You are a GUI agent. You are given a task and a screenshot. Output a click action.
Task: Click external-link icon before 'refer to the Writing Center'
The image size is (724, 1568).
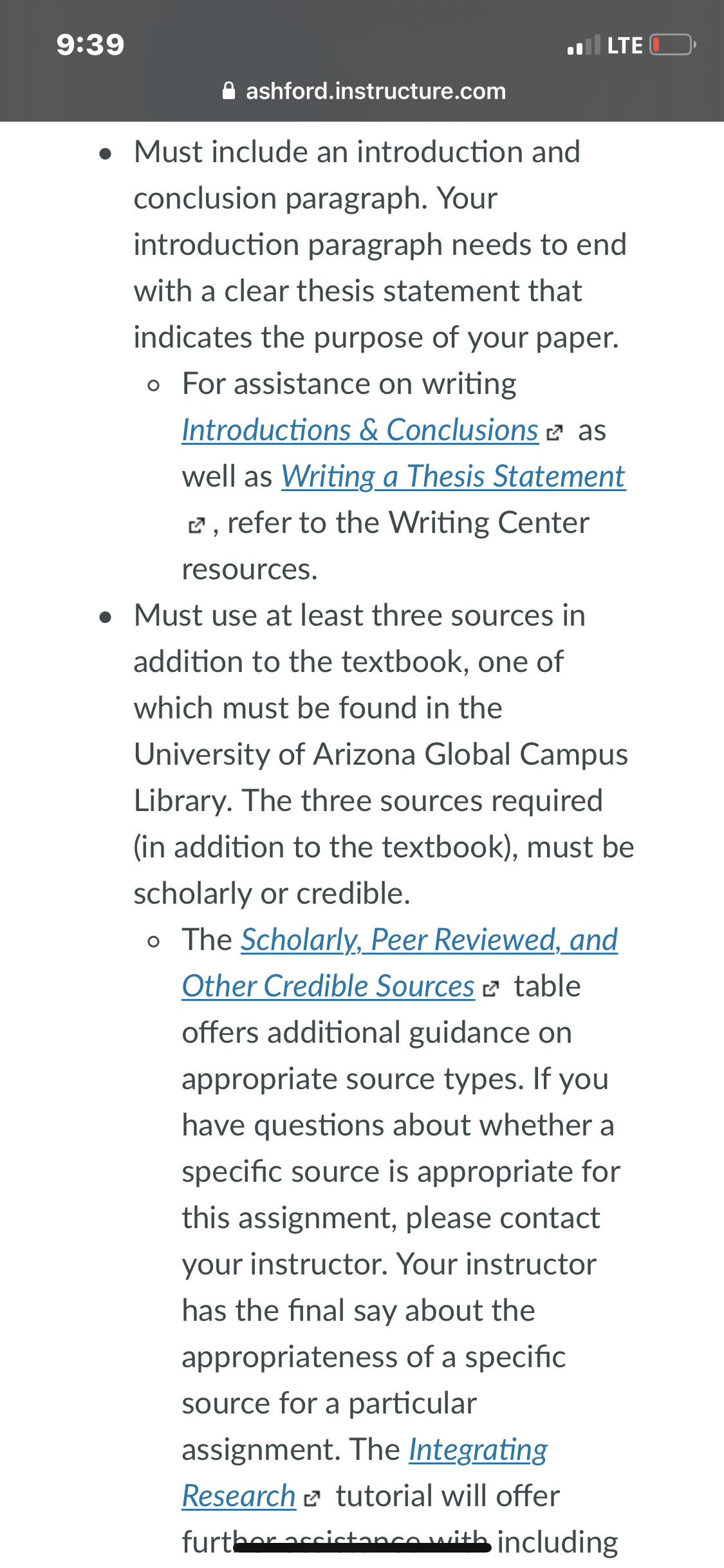tap(196, 525)
